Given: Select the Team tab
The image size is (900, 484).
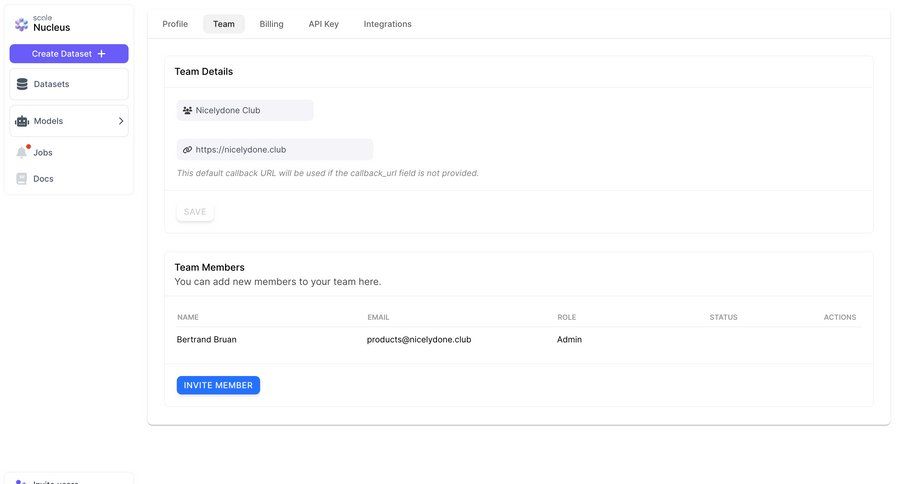Looking at the screenshot, I should 224,24.
